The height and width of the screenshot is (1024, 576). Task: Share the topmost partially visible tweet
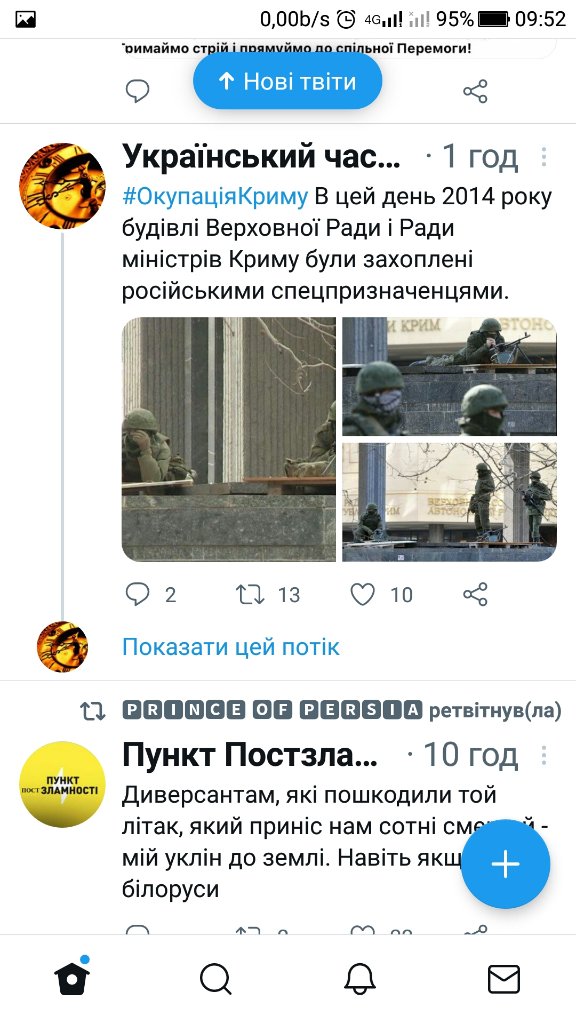coord(475,91)
